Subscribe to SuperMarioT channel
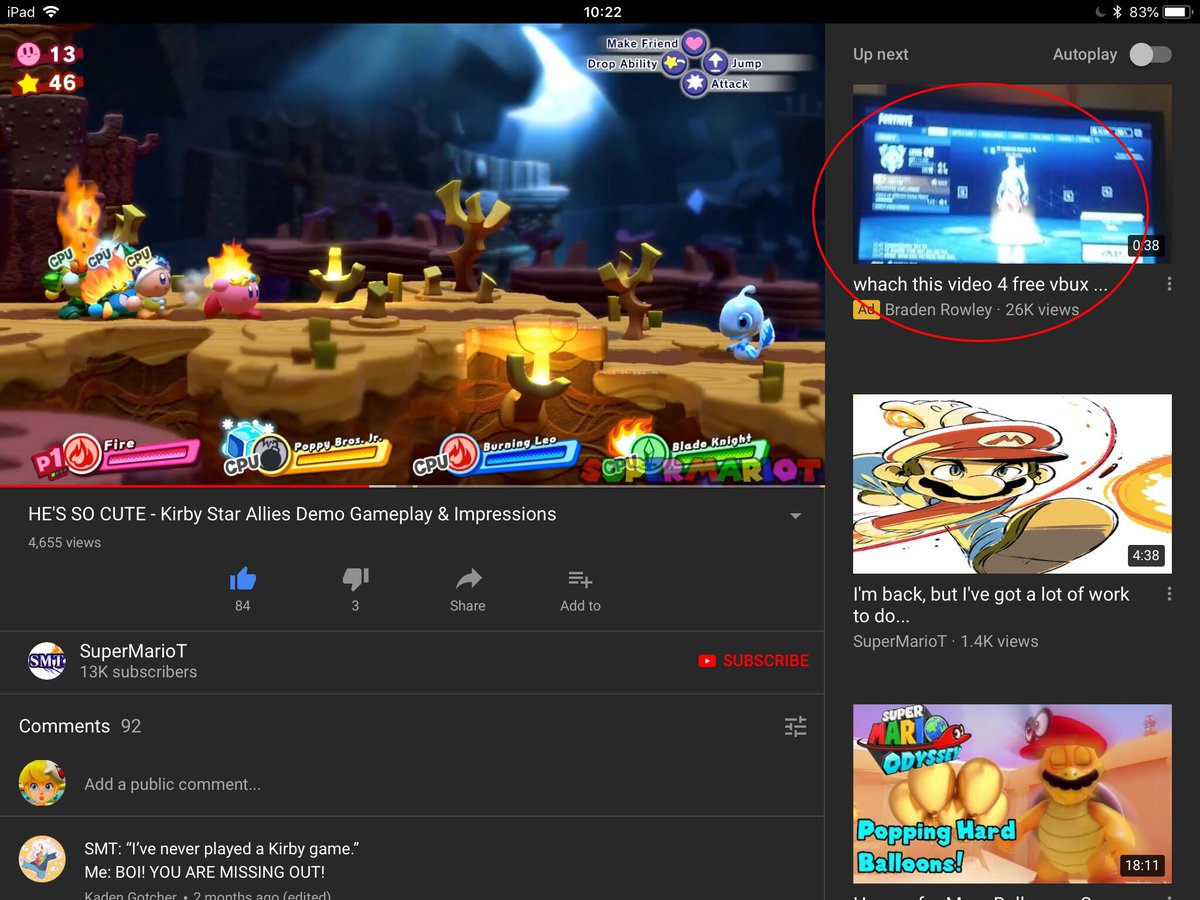The width and height of the screenshot is (1200, 900). pos(753,661)
